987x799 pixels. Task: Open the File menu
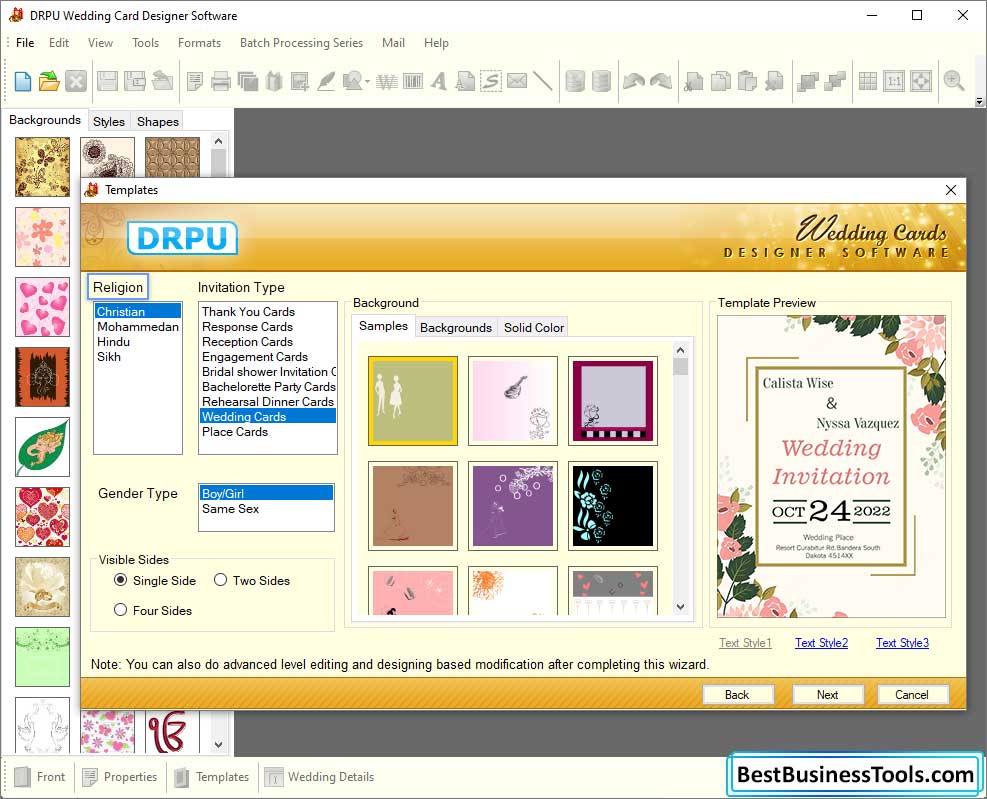(x=25, y=43)
